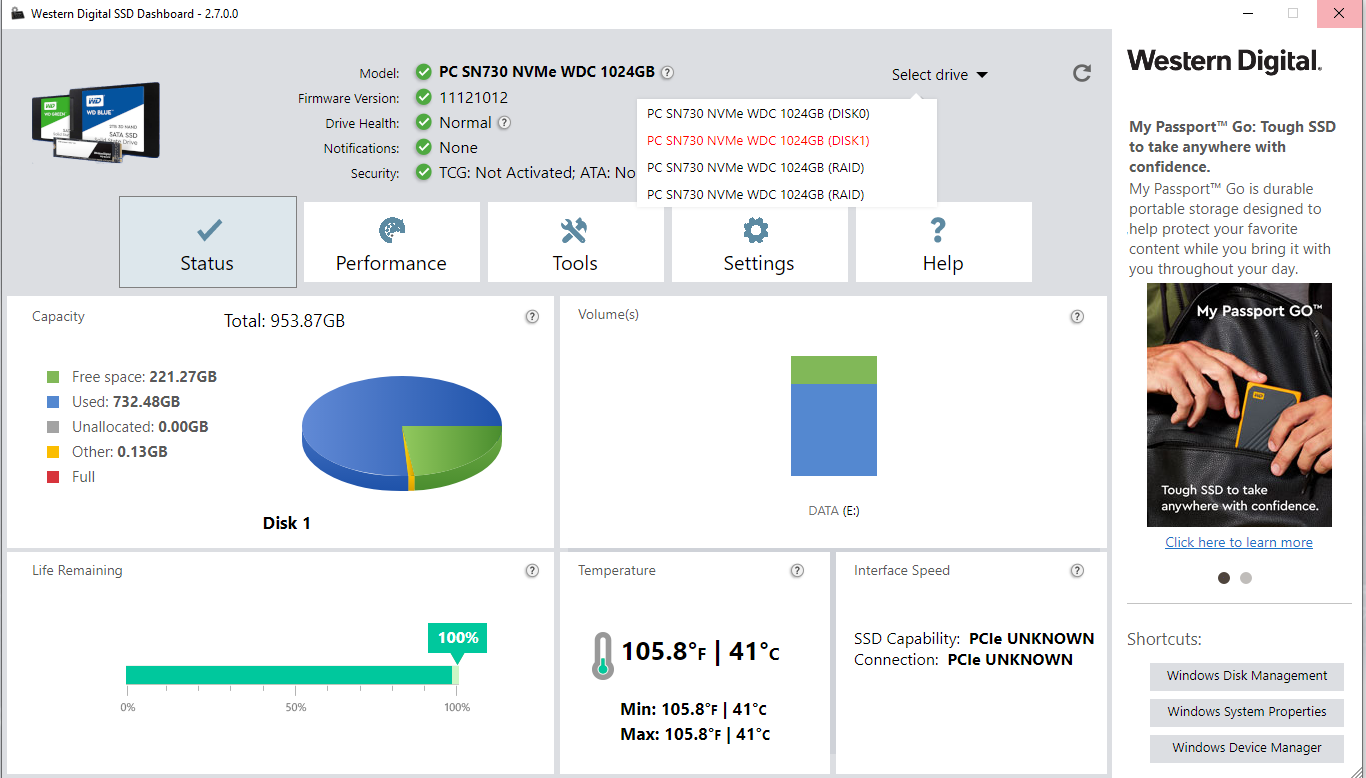Click the PCIe UNKNOWN SSD Capability value

click(1032, 638)
